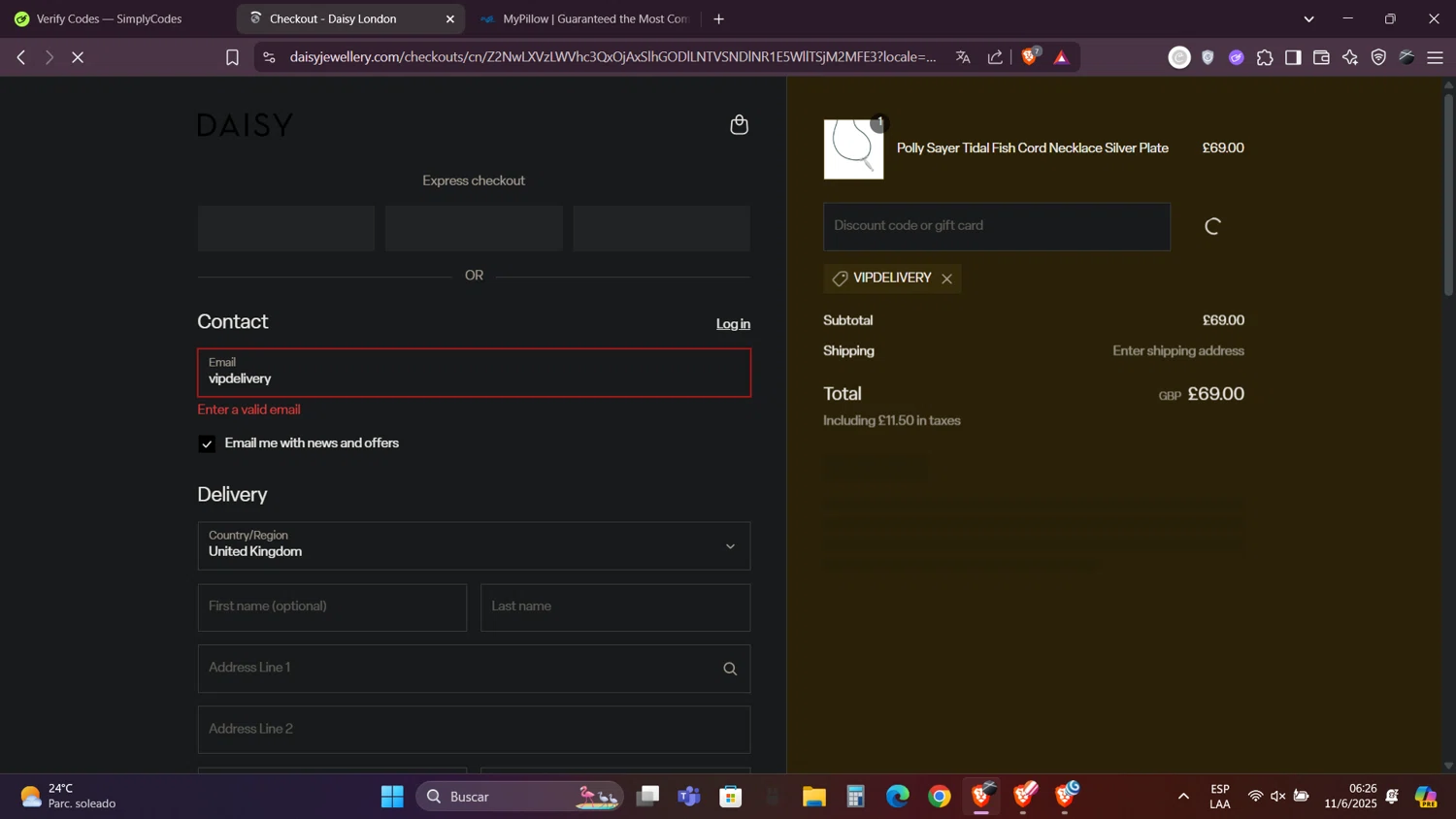Focus the Last name field

click(x=615, y=607)
